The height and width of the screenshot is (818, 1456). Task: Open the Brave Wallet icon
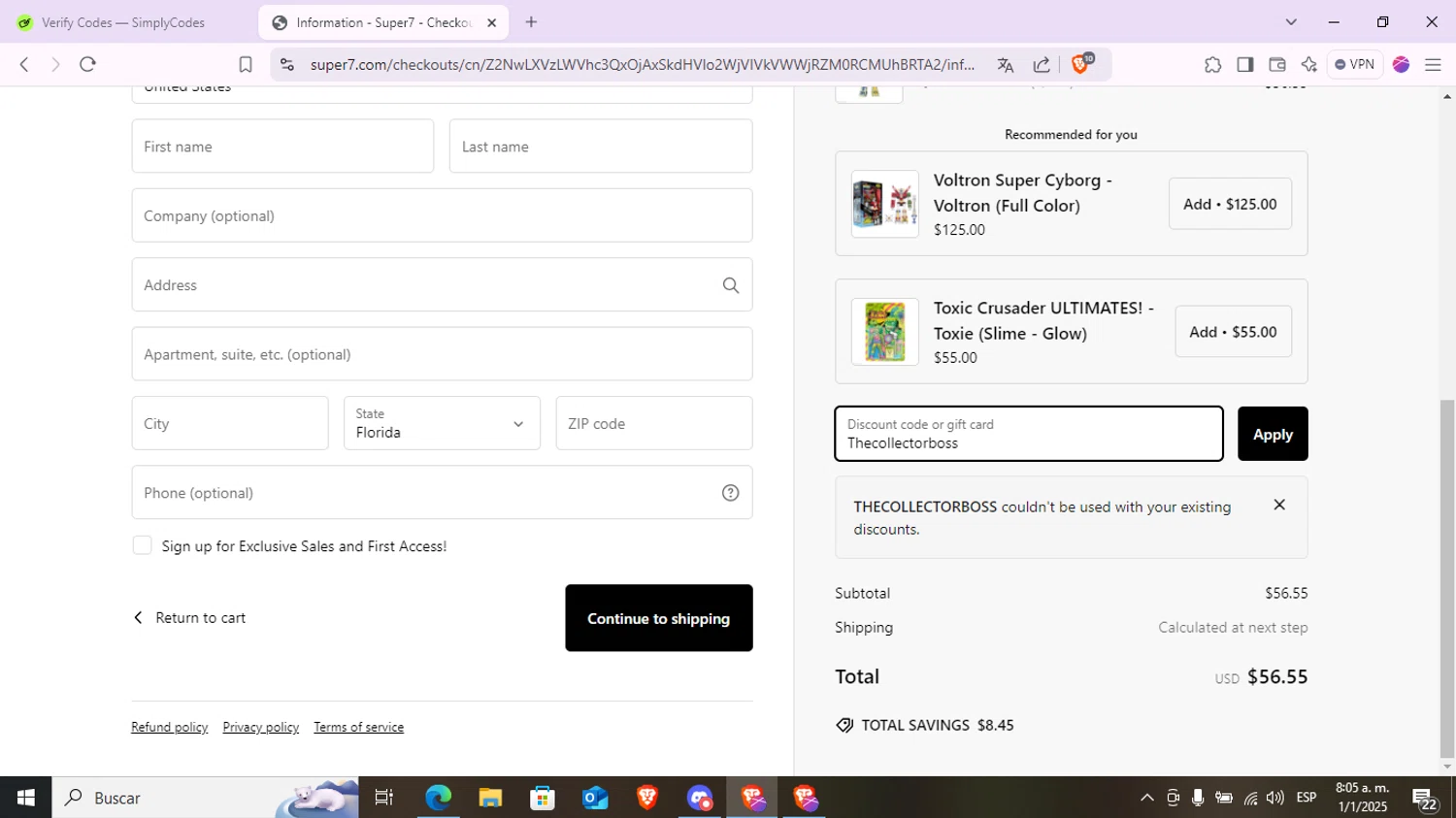click(x=1276, y=65)
